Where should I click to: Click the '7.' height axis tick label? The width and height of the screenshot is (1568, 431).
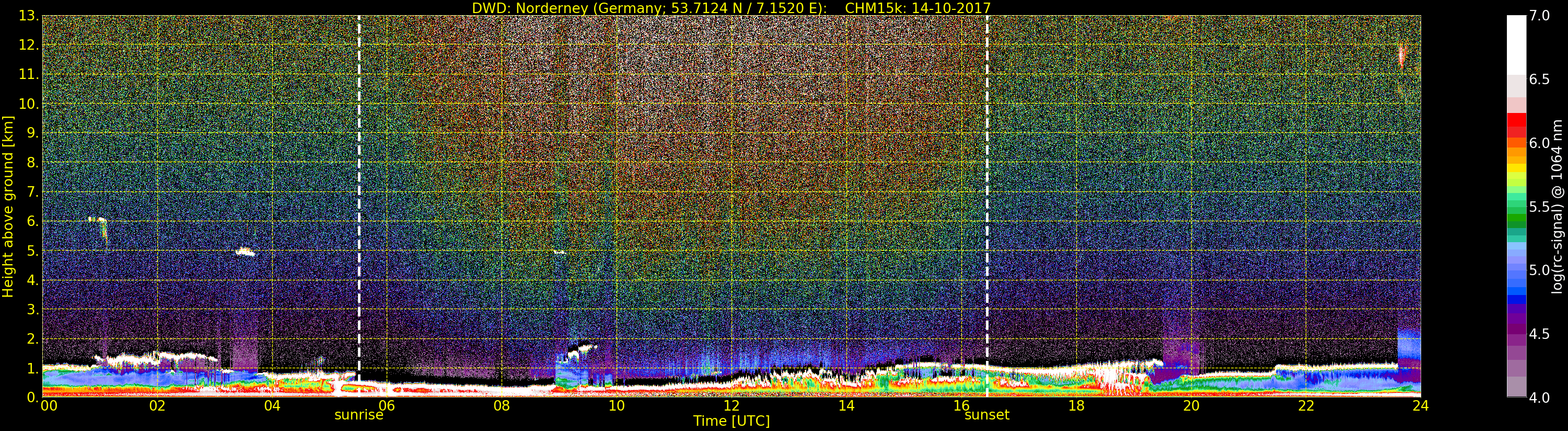click(33, 192)
